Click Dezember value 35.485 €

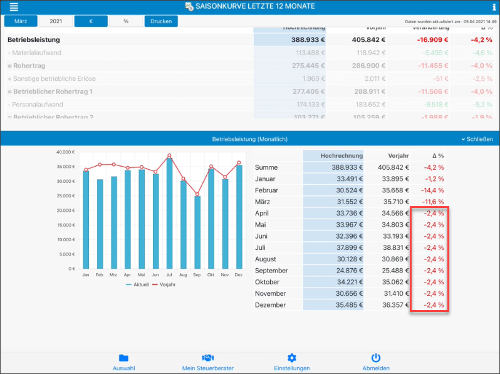point(349,305)
